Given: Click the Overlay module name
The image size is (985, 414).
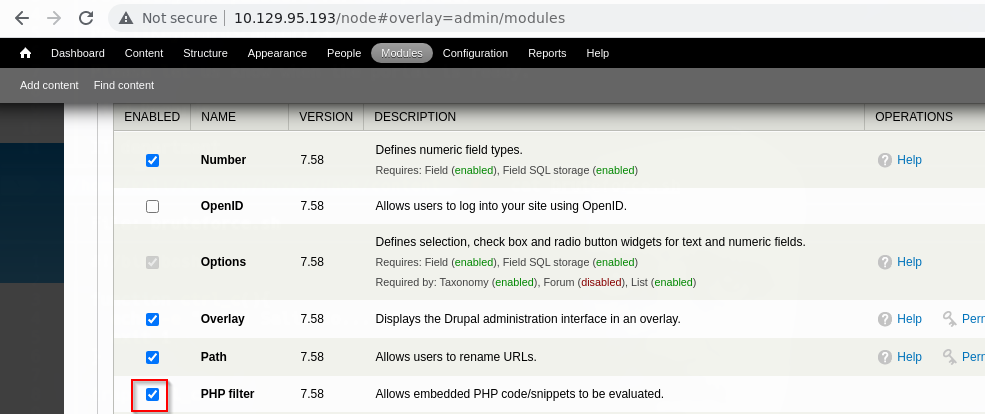Looking at the screenshot, I should [222, 319].
